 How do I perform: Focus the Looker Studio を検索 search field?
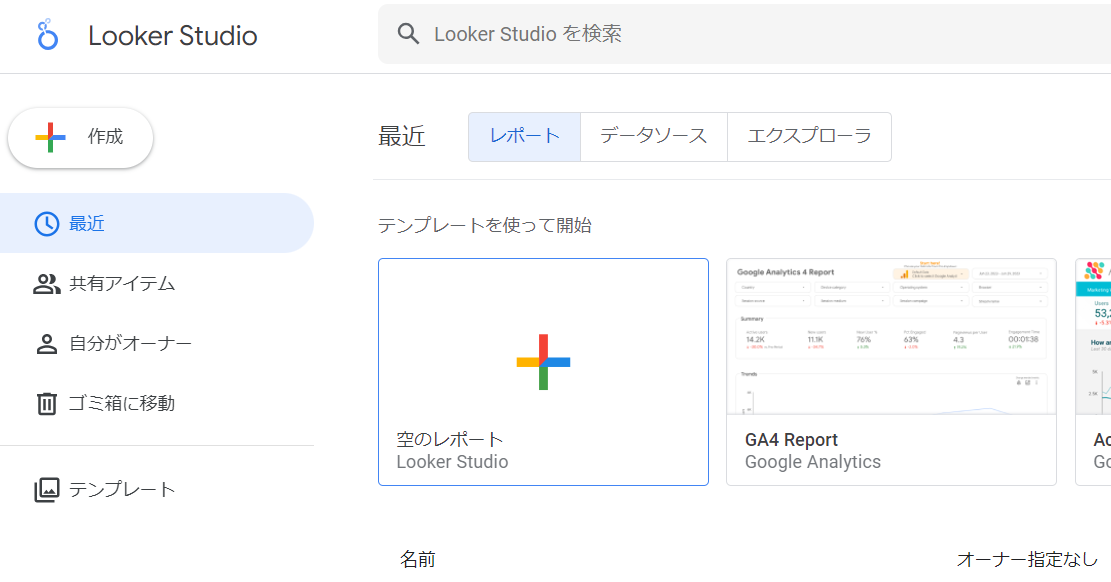point(744,33)
